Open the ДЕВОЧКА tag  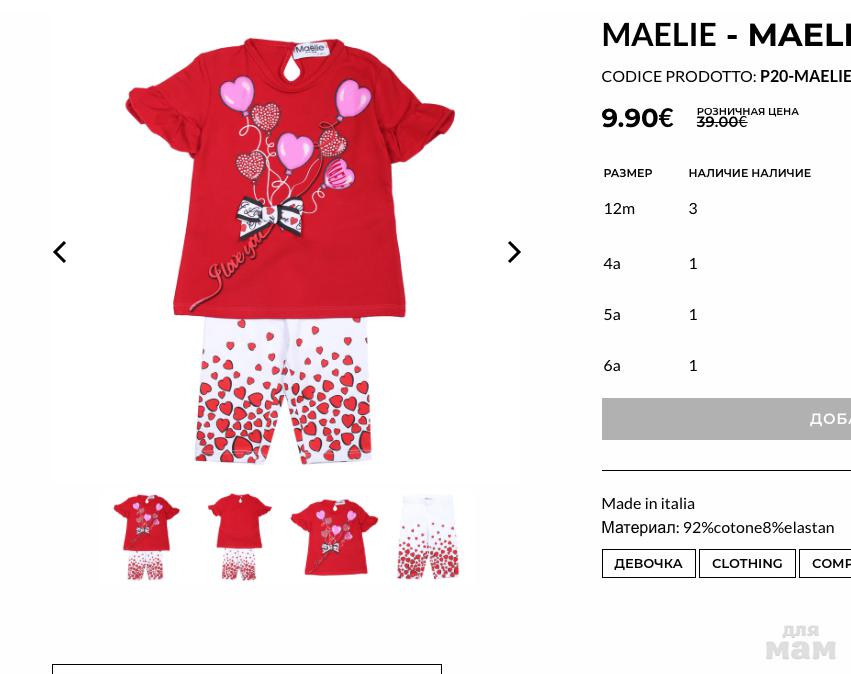[x=648, y=563]
